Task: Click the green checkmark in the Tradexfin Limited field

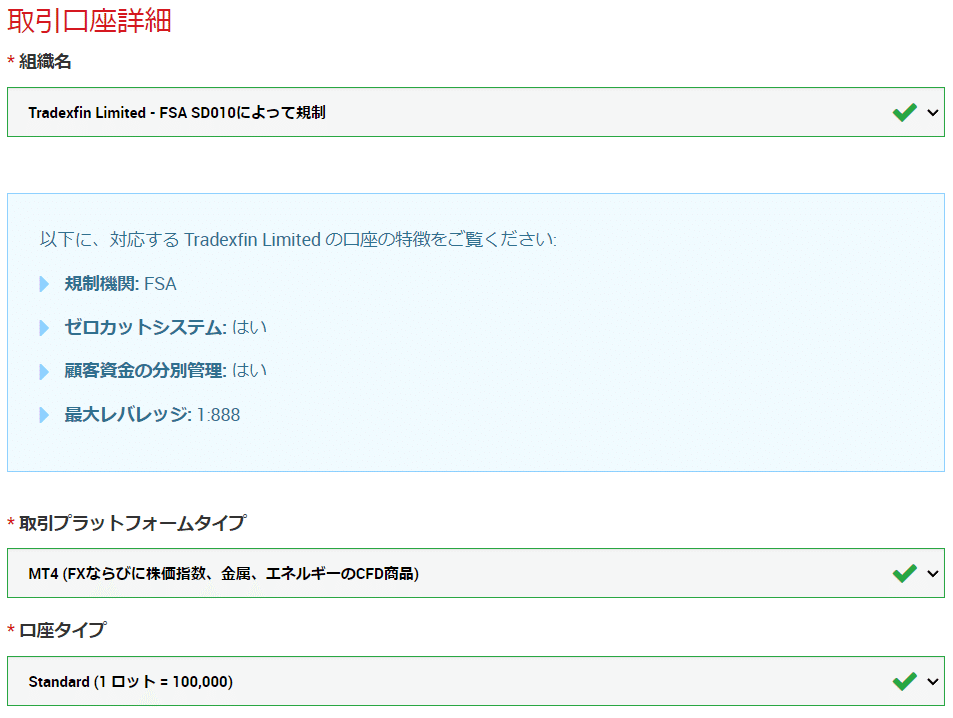Action: click(904, 112)
